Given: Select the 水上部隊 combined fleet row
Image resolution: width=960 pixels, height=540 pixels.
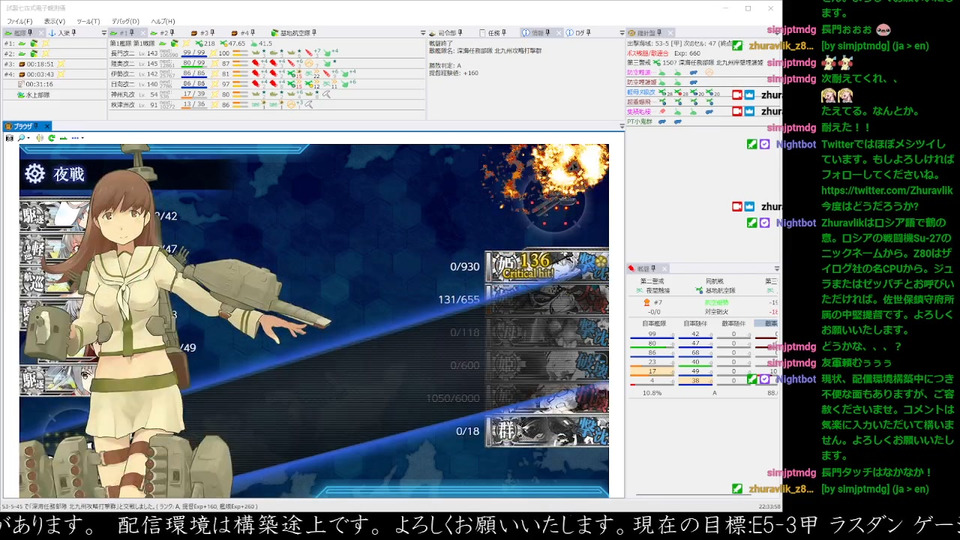Looking at the screenshot, I should pyautogui.click(x=54, y=95).
